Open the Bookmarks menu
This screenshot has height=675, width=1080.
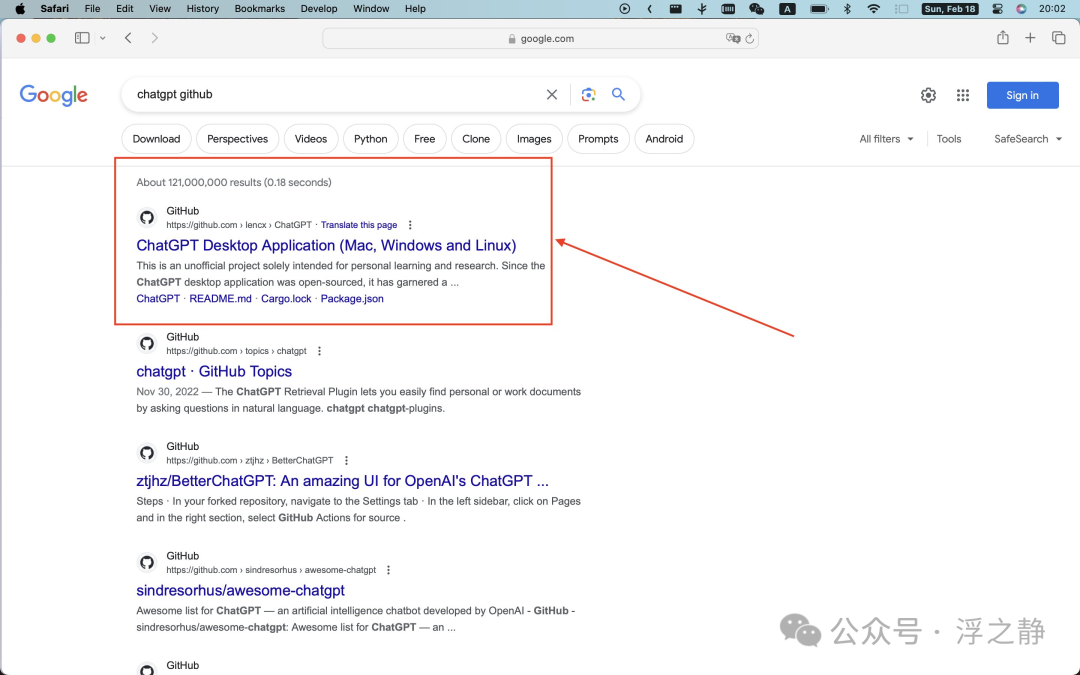coord(260,9)
